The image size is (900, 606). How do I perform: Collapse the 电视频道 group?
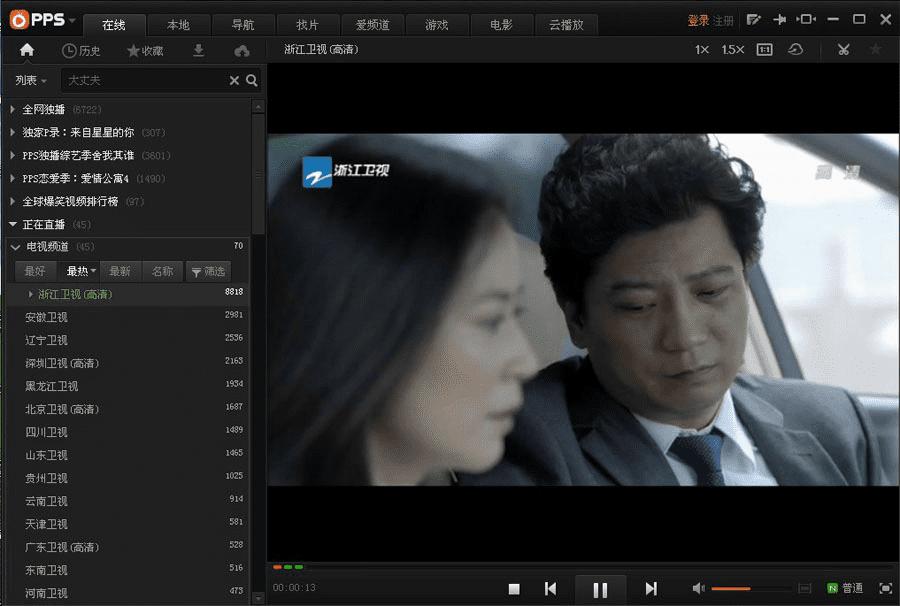point(15,247)
